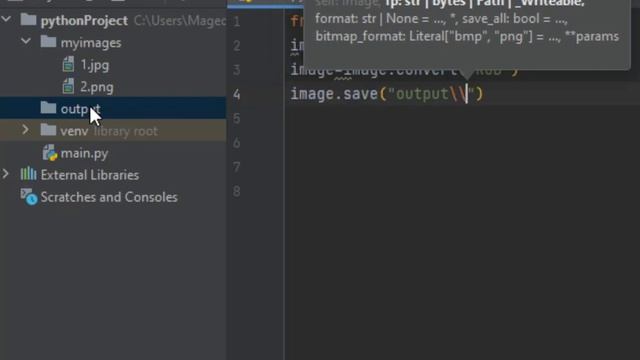Click line number 5 in gutter

click(237, 118)
